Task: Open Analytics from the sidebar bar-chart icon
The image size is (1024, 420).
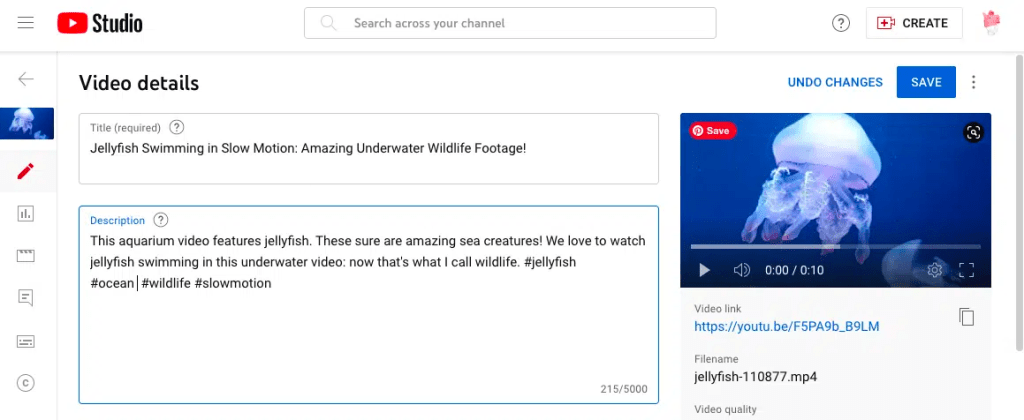Action: click(x=26, y=213)
